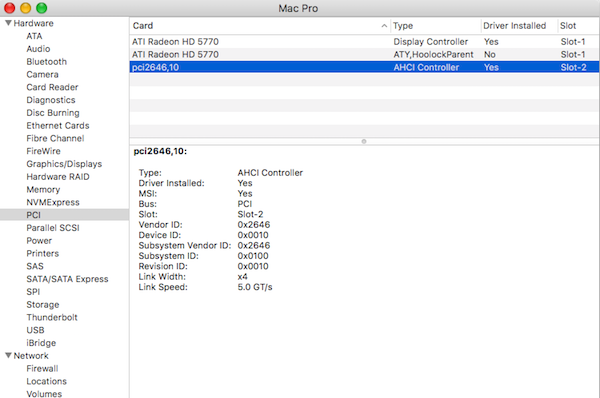Select SAS in the sidebar
Viewport: 600px width, 398px height.
(35, 266)
